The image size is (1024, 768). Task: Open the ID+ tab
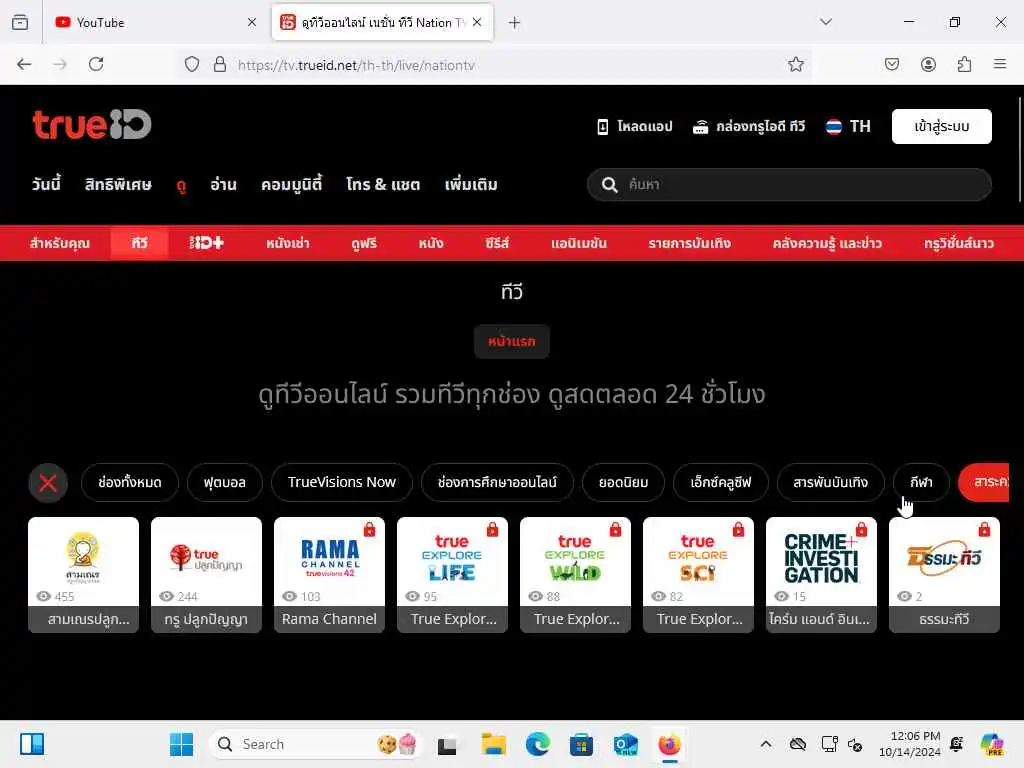click(x=206, y=243)
